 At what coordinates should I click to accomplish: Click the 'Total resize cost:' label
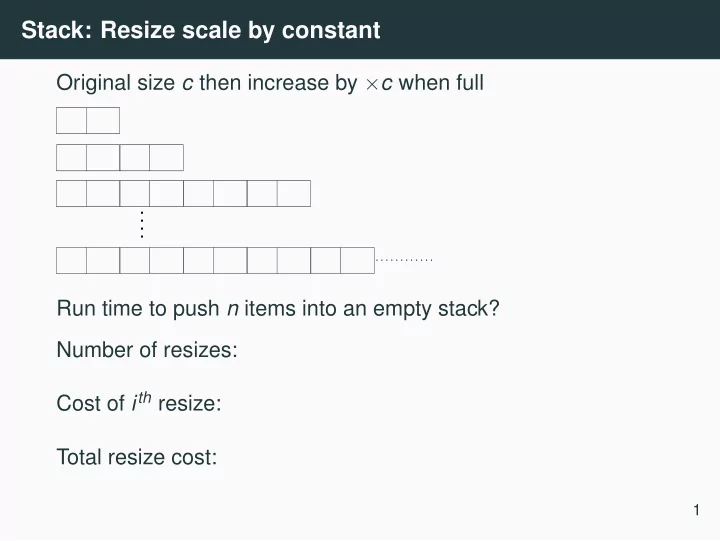pyautogui.click(x=137, y=457)
